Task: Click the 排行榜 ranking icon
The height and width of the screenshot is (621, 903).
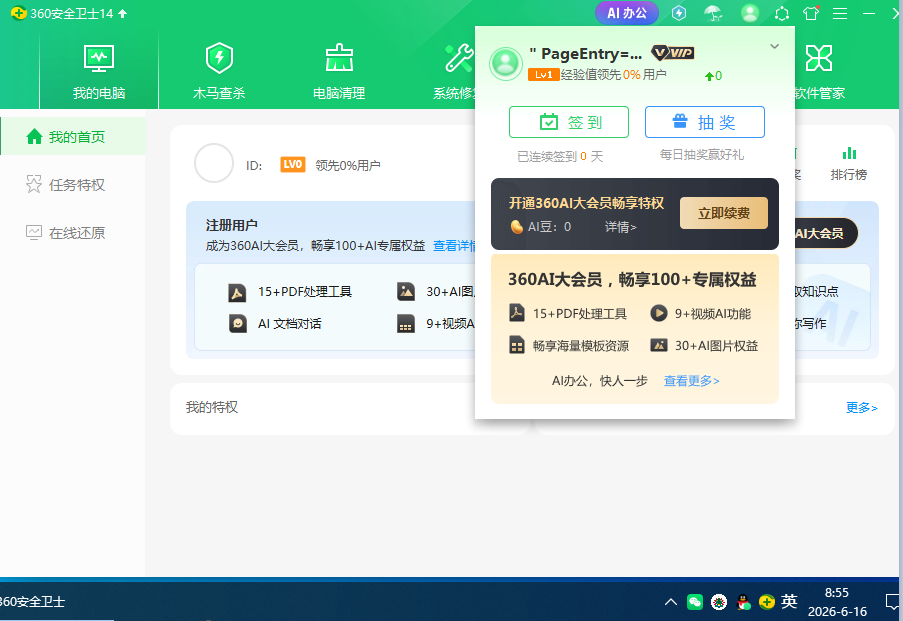Action: point(849,153)
